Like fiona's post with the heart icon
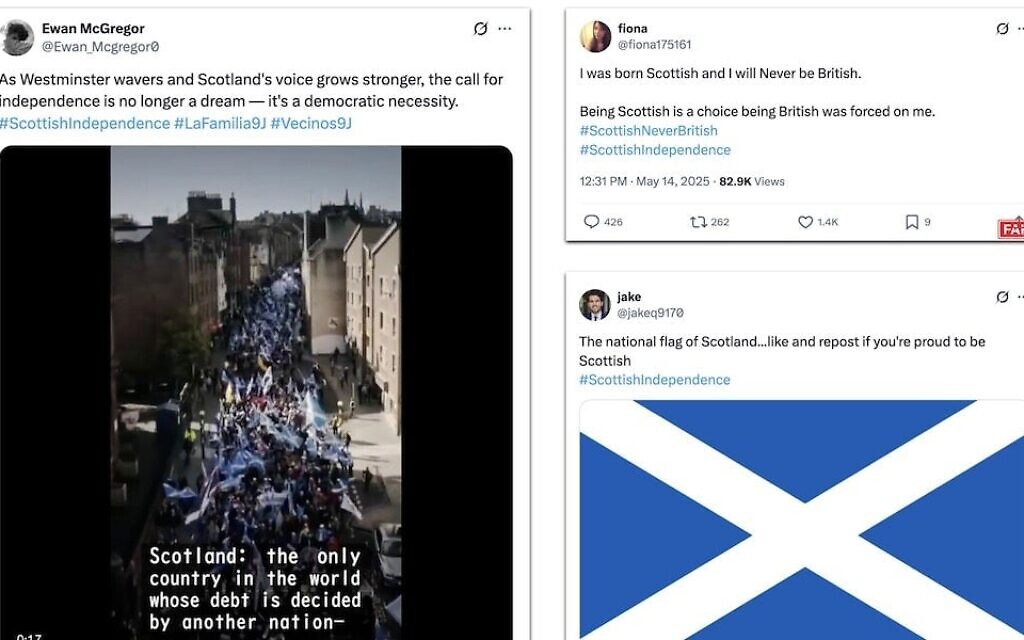 (x=805, y=222)
